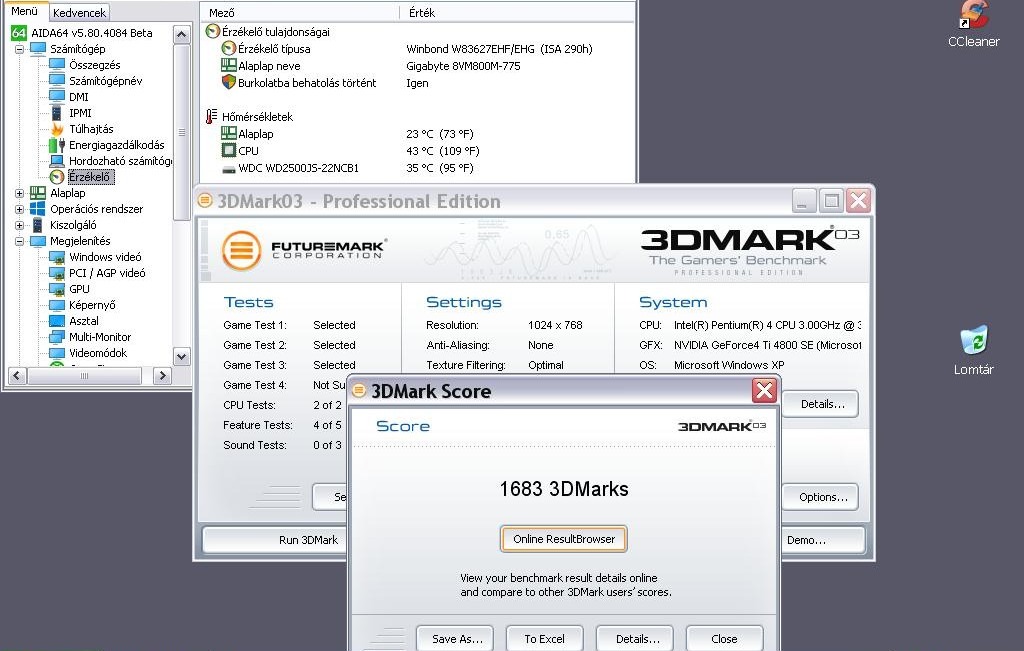Click the tree horizontal scrollbar thumb
1024x651 pixels.
pos(84,375)
